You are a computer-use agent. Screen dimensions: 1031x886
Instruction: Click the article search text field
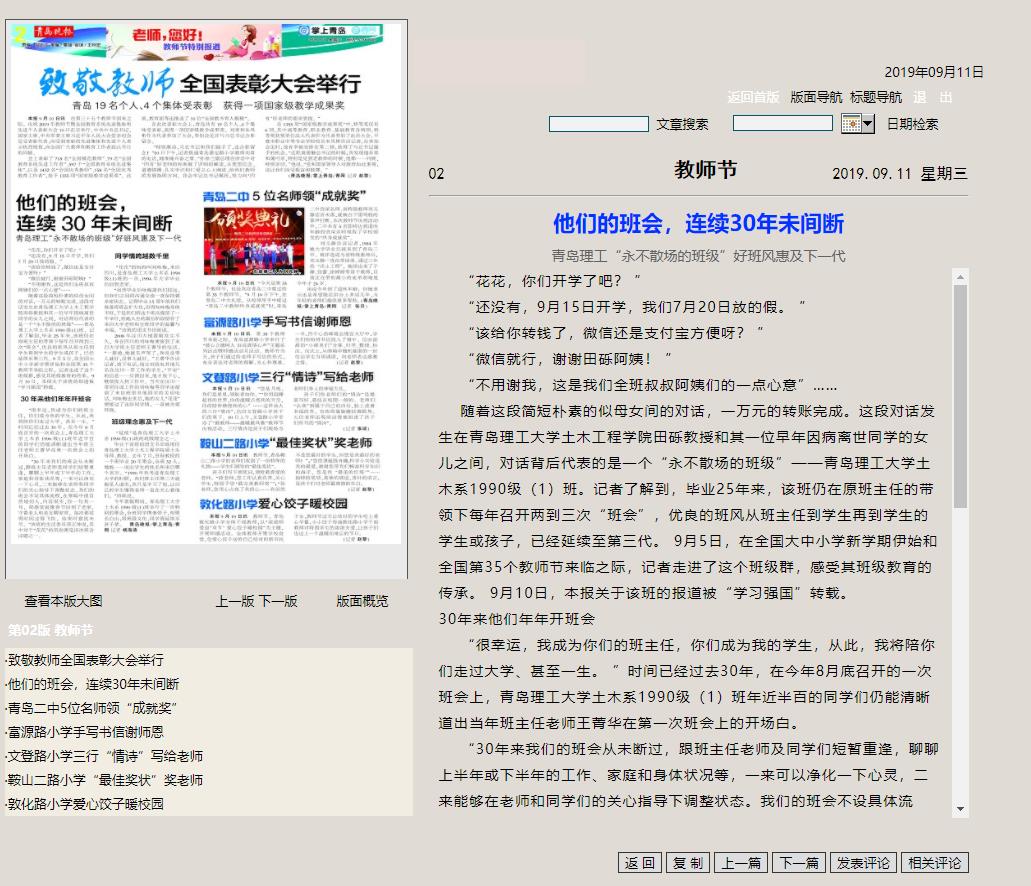pyautogui.click(x=598, y=124)
